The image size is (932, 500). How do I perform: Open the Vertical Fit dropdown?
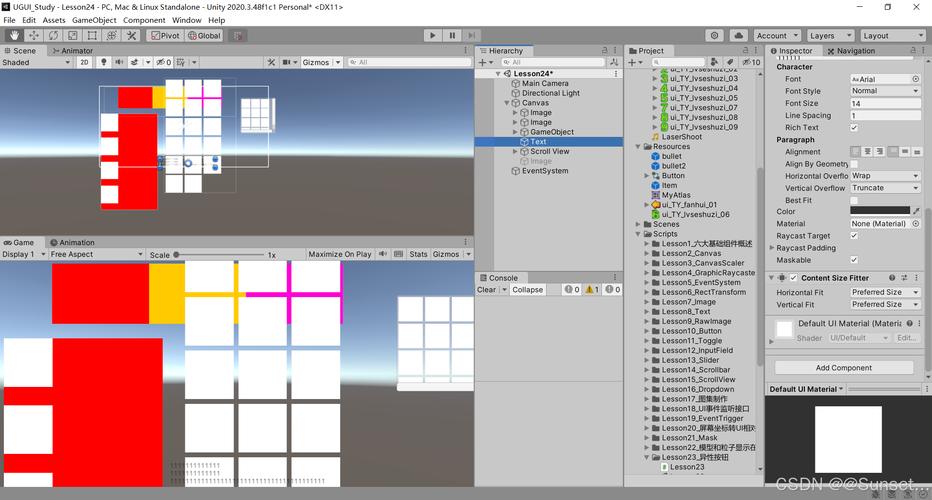pyautogui.click(x=885, y=304)
